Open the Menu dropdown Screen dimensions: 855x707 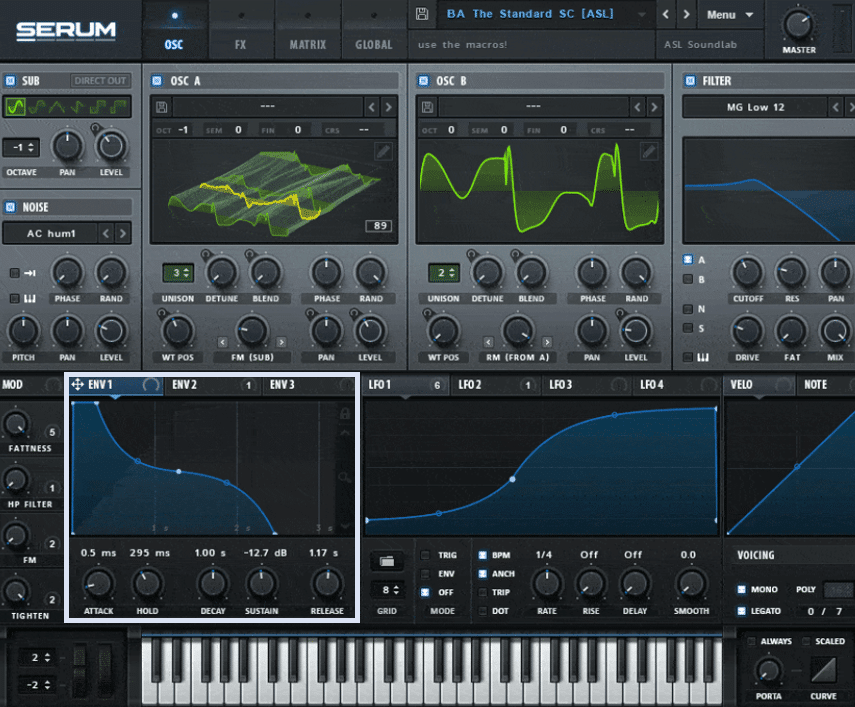pos(728,15)
